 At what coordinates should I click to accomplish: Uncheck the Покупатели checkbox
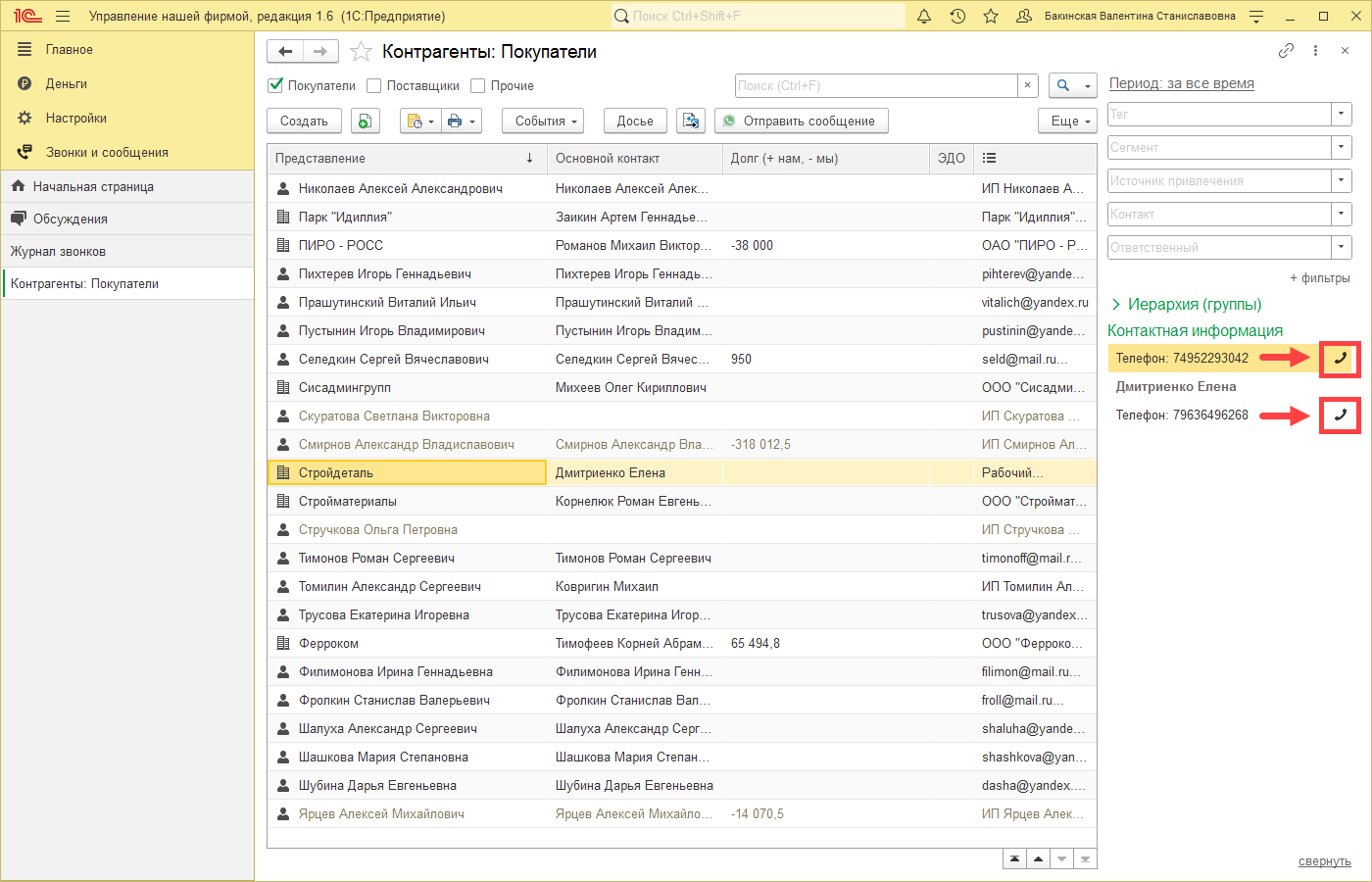(276, 86)
